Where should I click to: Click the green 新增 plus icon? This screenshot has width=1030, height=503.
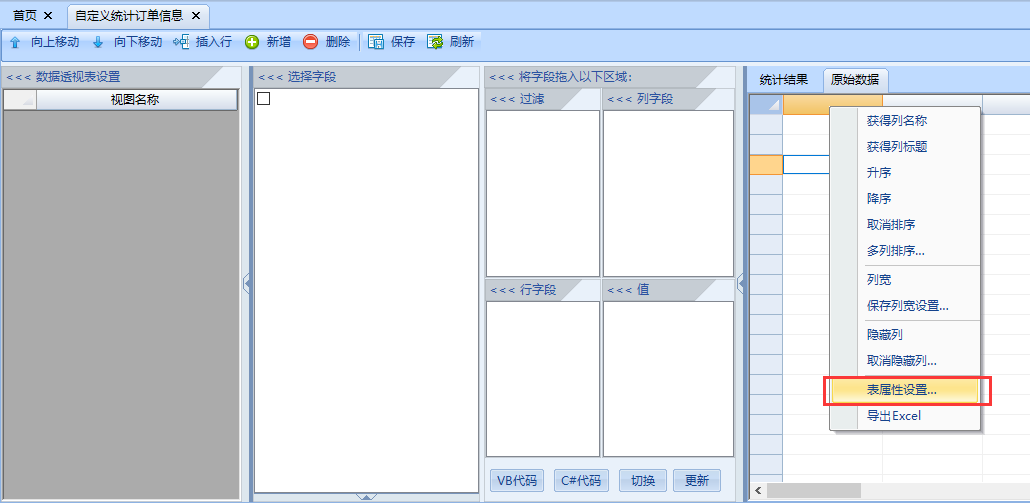pyautogui.click(x=252, y=43)
